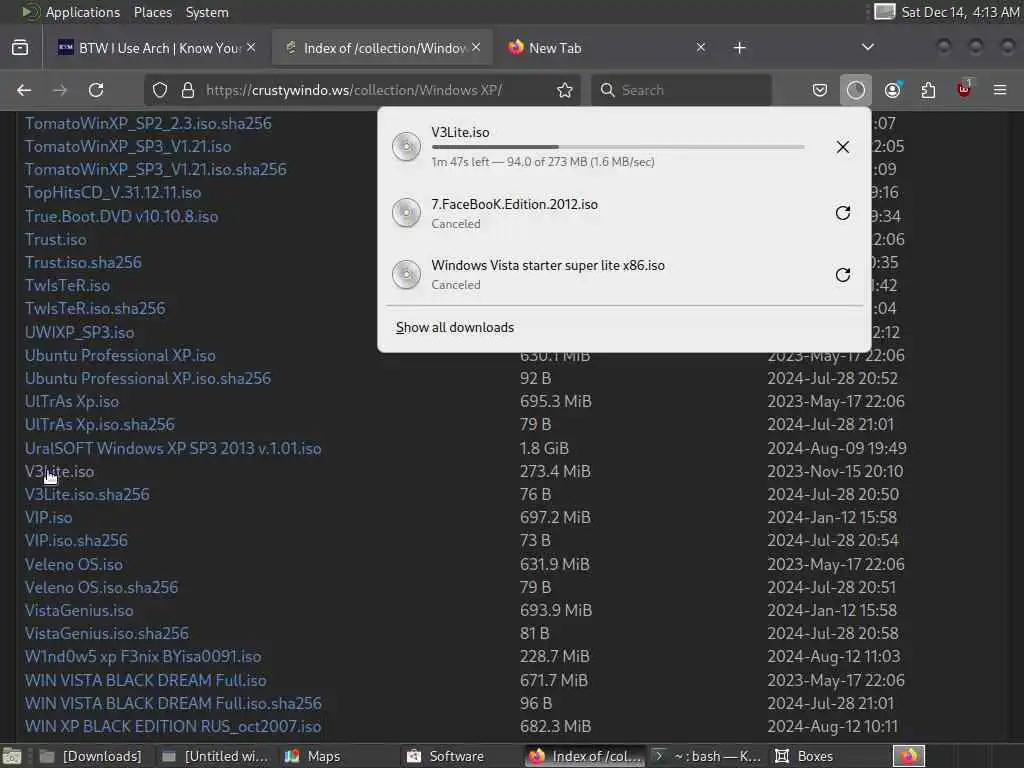Switch to bash terminal in taskbar
This screenshot has width=1024, height=768.
tap(707, 756)
